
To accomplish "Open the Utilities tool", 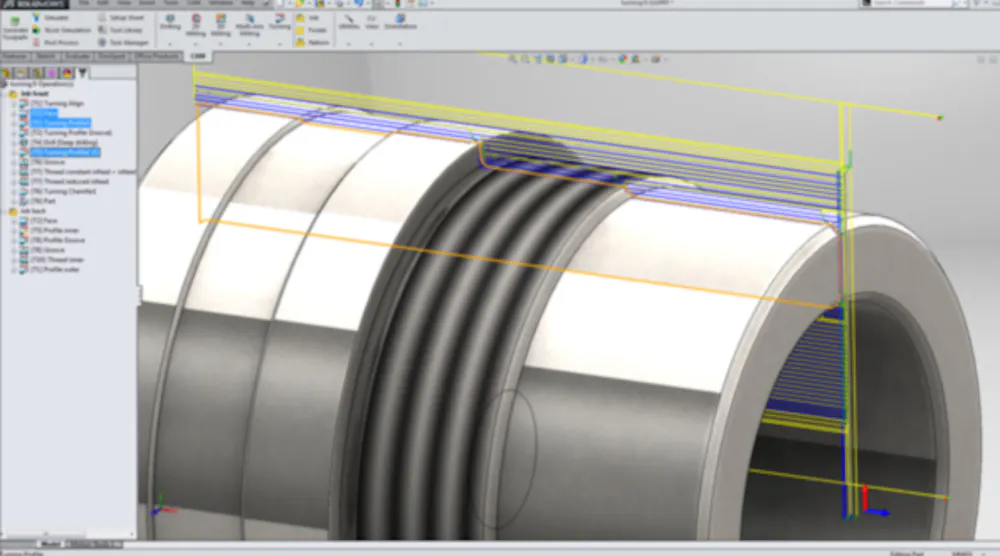I will (349, 22).
